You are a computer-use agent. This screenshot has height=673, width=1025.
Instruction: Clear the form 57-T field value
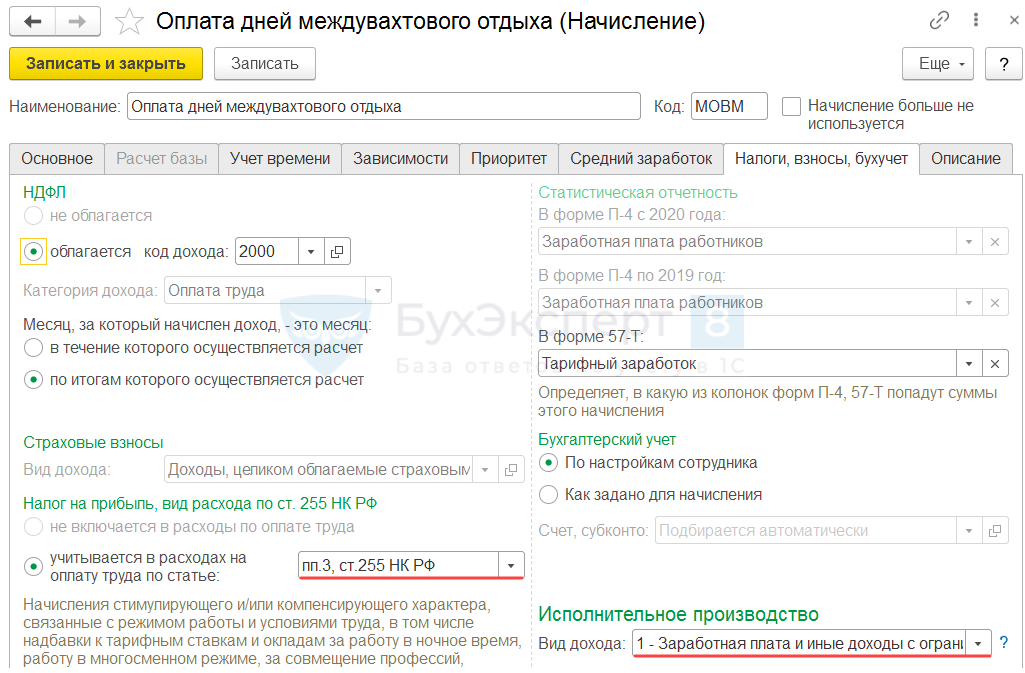click(x=994, y=363)
